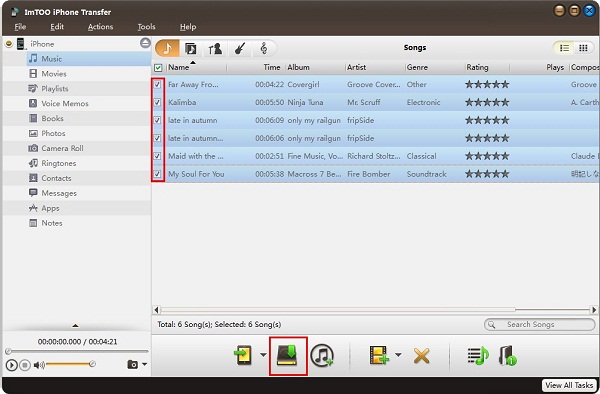Image resolution: width=600 pixels, height=394 pixels.
Task: Click the Play button in player
Action: pos(11,365)
